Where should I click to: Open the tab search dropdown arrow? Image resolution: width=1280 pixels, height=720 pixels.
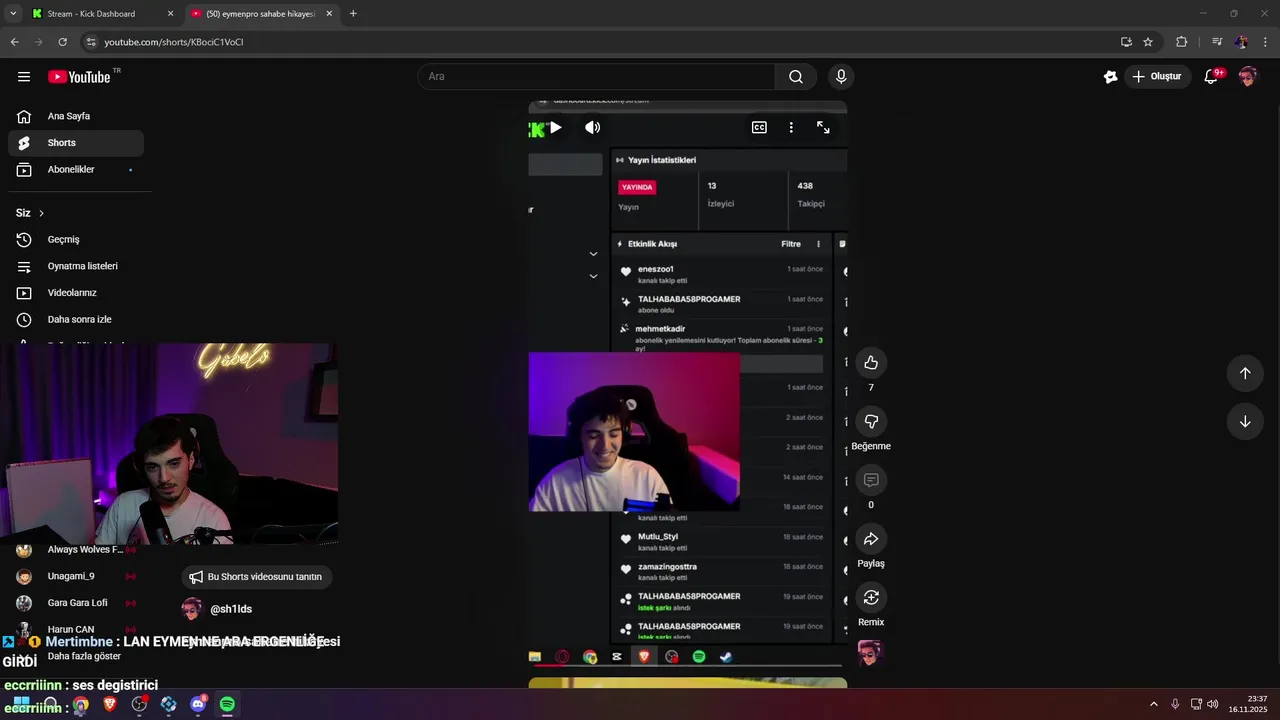13,14
